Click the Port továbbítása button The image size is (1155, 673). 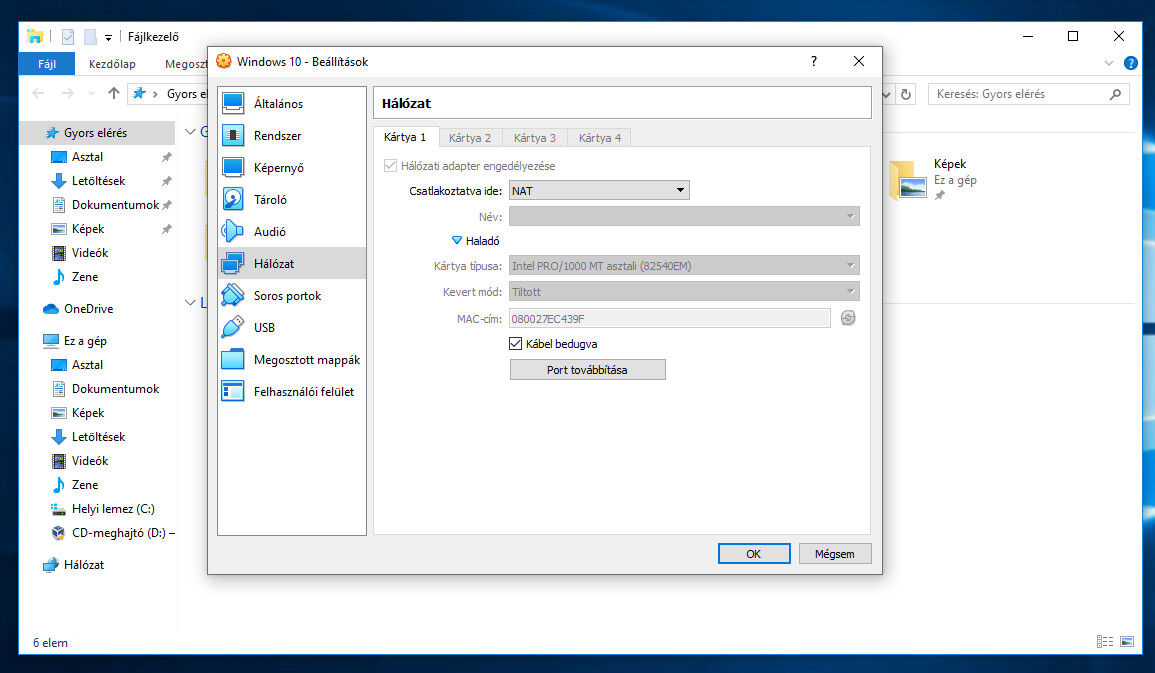(x=587, y=370)
